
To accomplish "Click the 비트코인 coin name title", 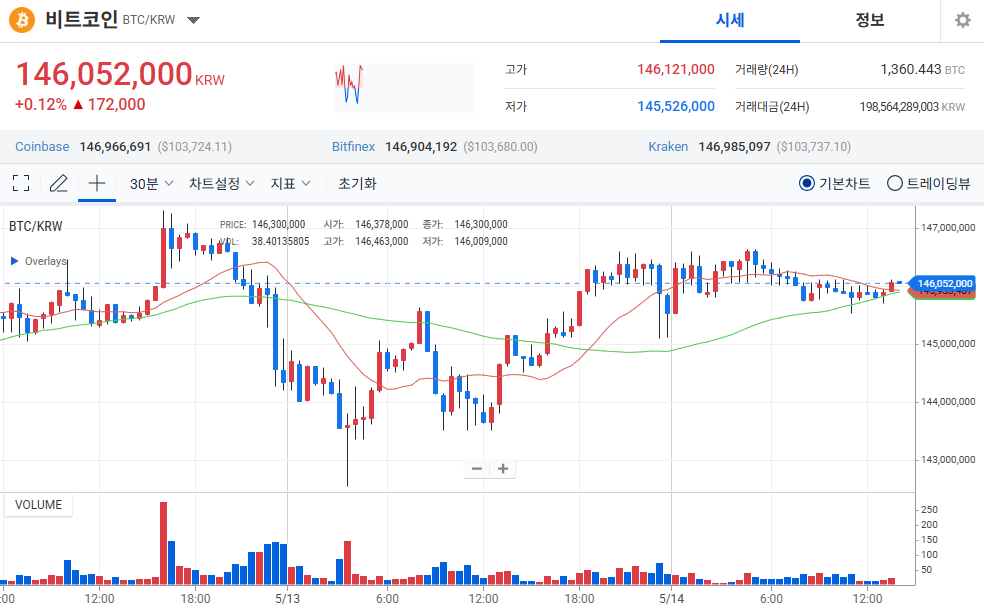I will [x=82, y=19].
